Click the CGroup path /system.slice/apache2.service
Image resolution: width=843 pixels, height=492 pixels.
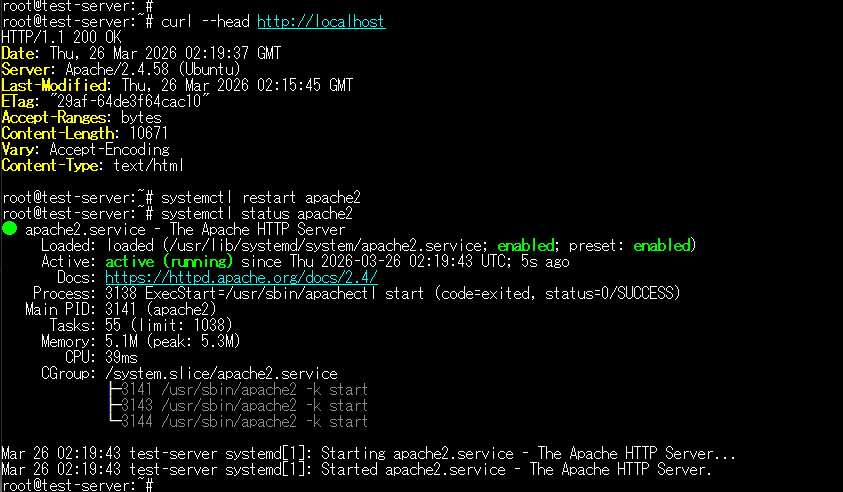tap(221, 373)
